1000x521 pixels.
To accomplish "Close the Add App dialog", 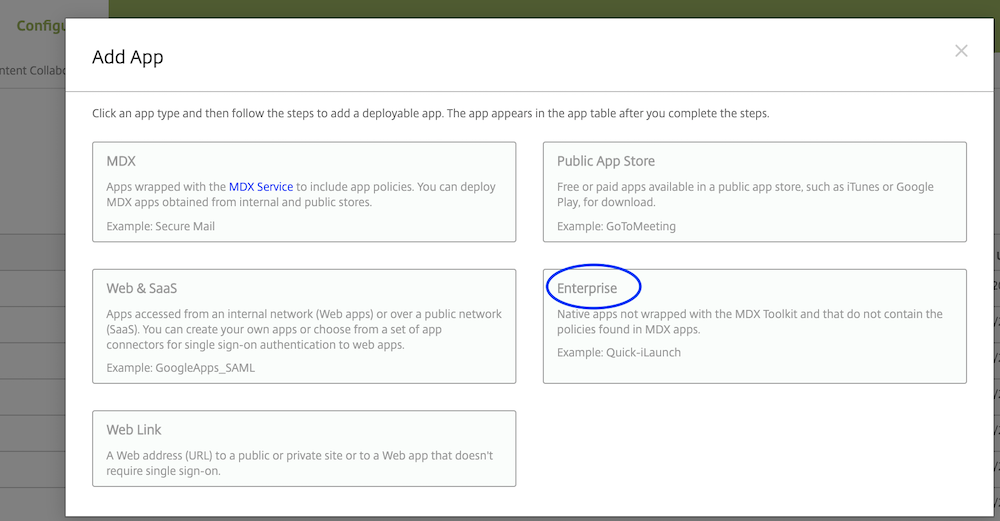I will [961, 51].
